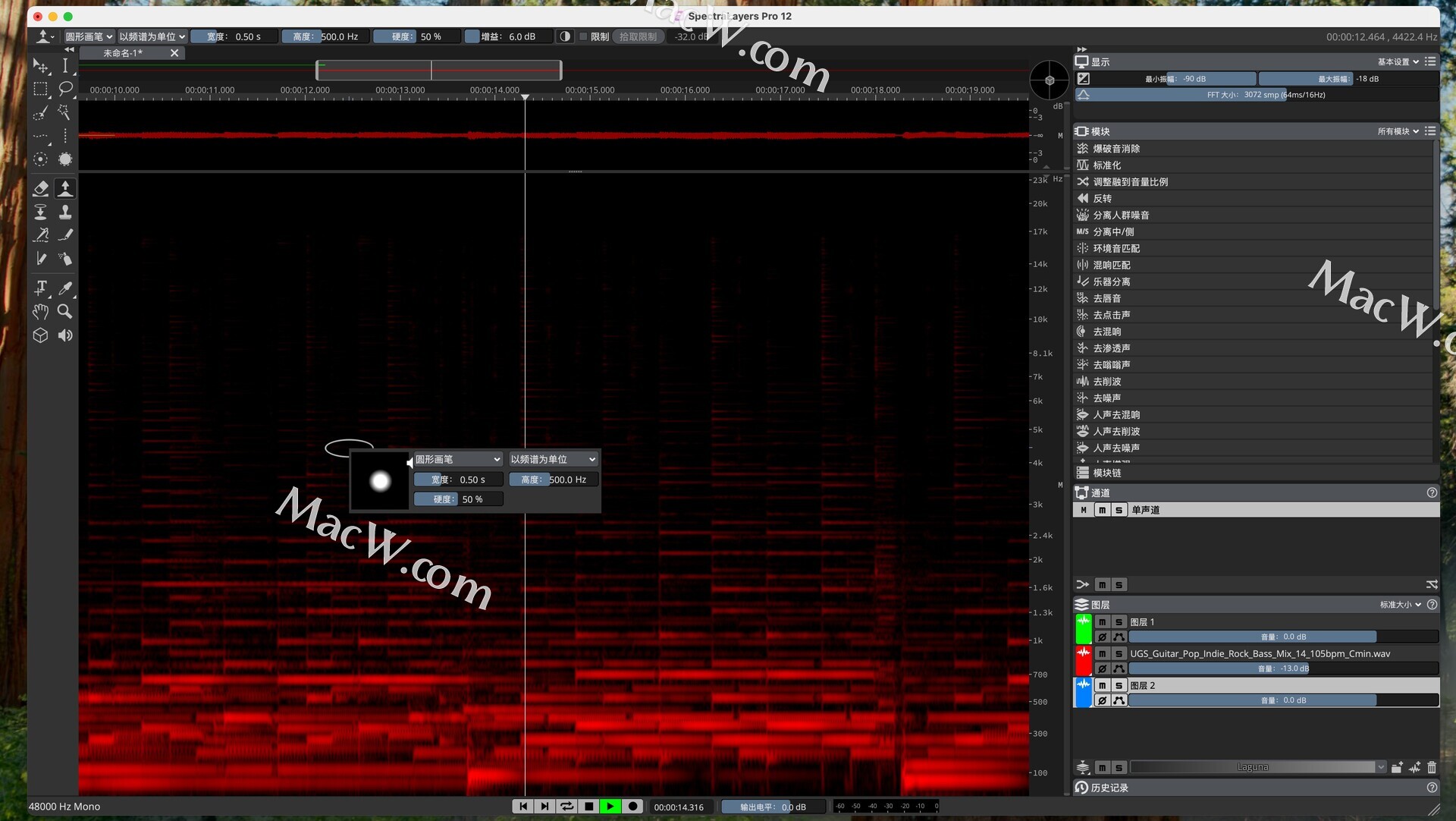Image resolution: width=1456 pixels, height=821 pixels.
Task: Click the delete layer trash icon
Action: pos(1432,767)
